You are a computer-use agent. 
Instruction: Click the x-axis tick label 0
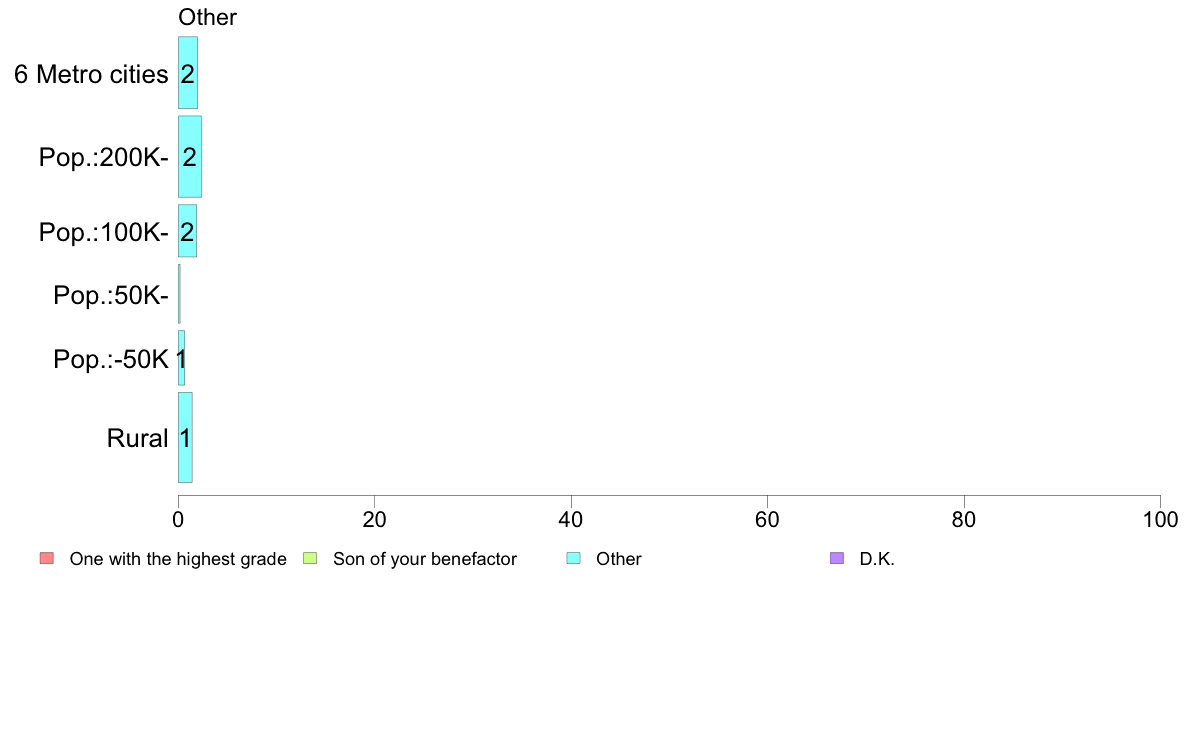click(x=178, y=520)
